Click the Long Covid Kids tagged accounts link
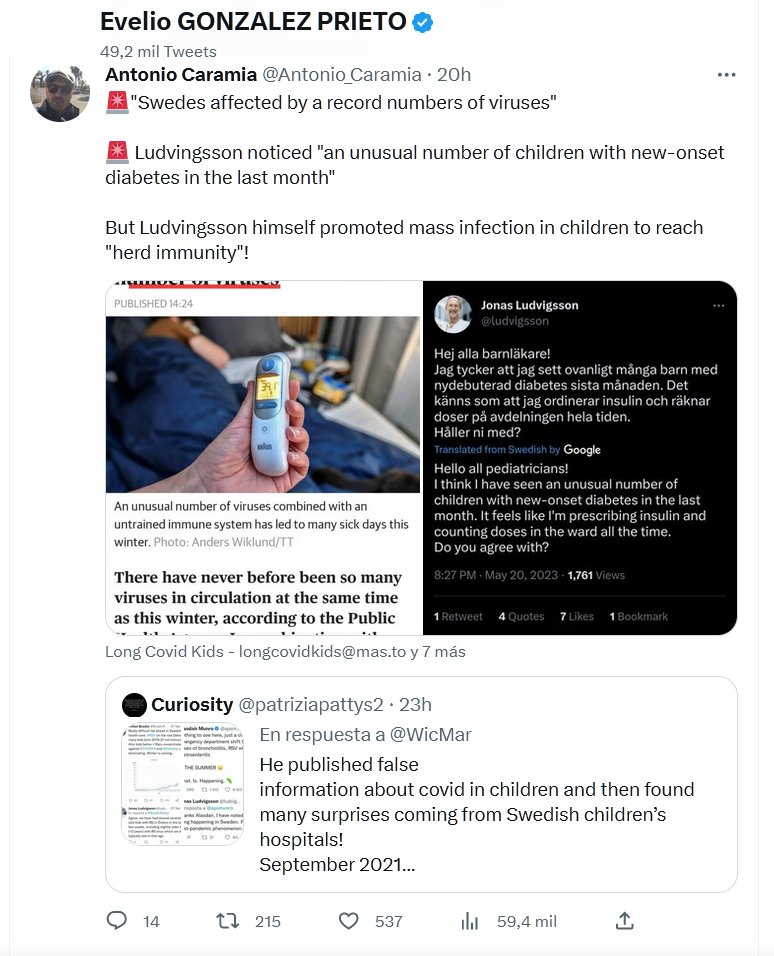The image size is (774, 956). (285, 652)
